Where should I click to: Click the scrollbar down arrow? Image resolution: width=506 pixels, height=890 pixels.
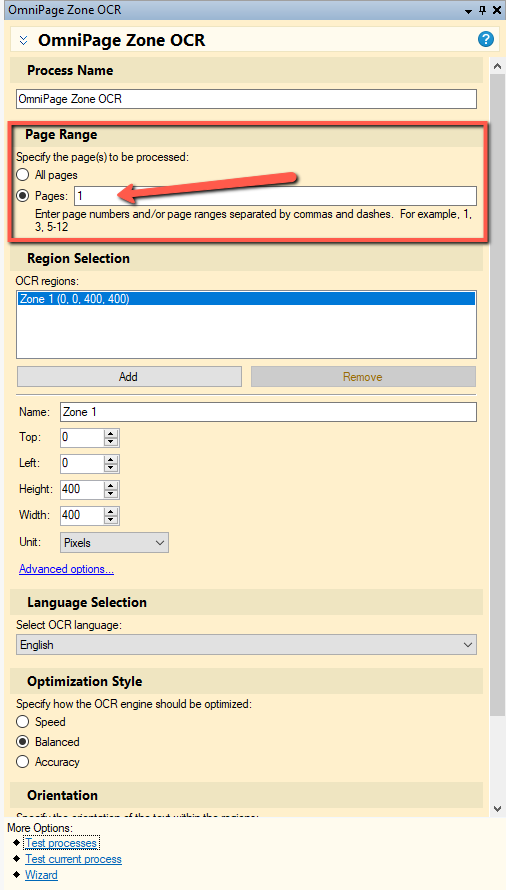click(497, 809)
